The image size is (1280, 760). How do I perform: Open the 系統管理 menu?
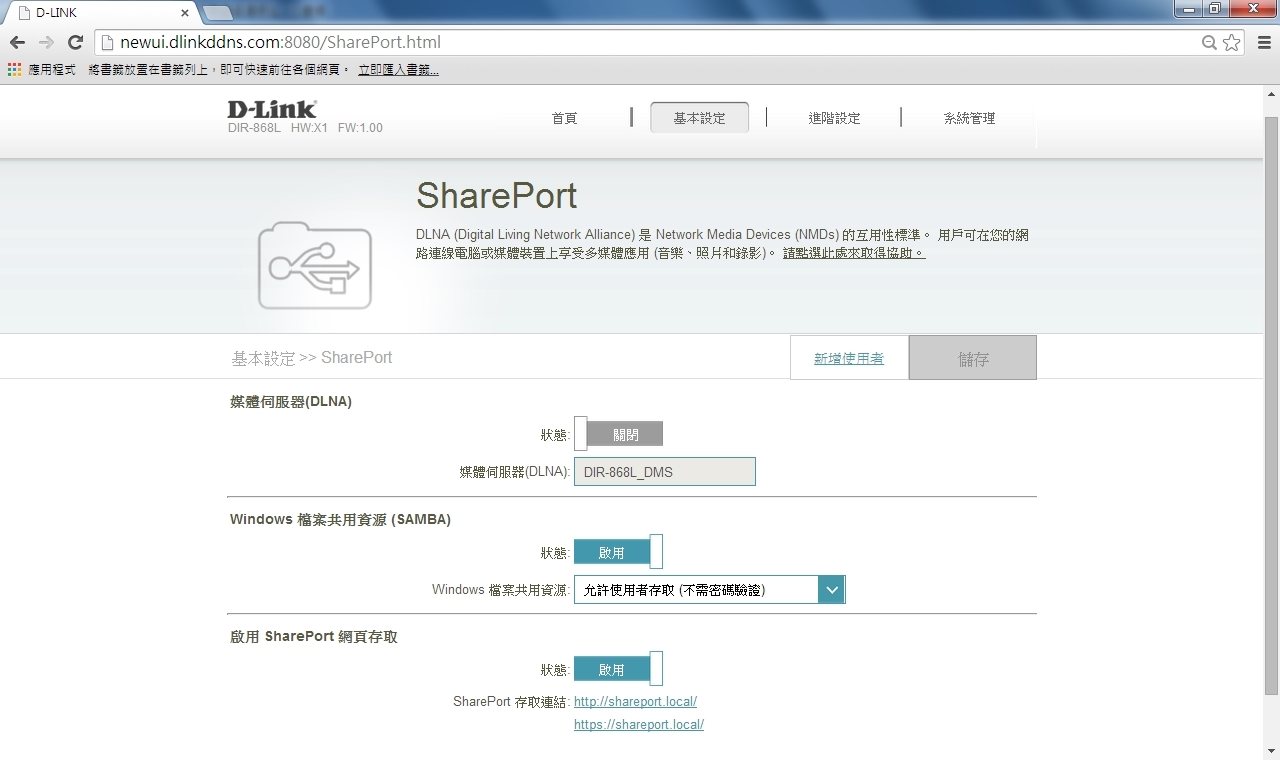click(x=969, y=118)
